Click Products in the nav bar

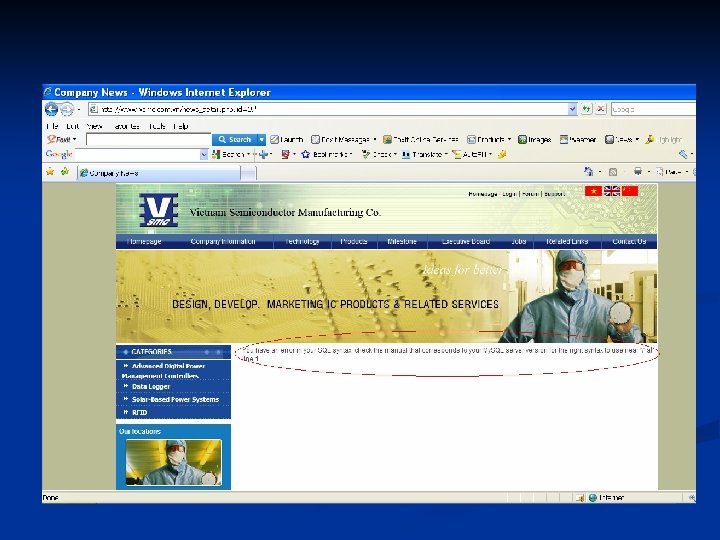(354, 242)
